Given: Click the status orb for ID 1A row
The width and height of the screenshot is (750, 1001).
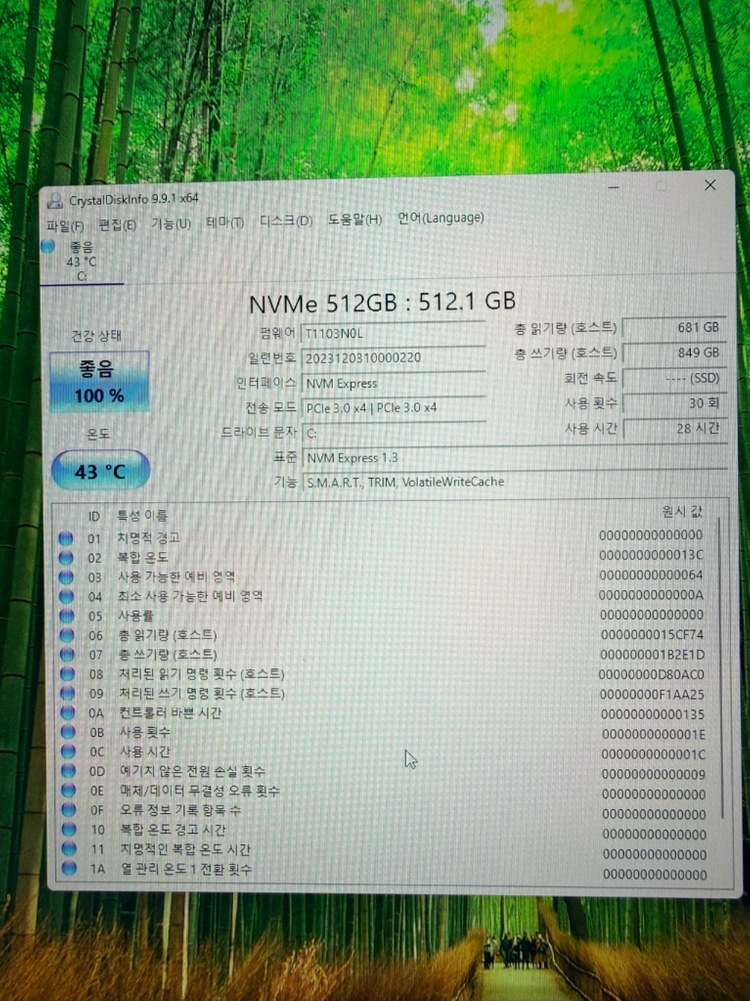Looking at the screenshot, I should click(x=70, y=868).
